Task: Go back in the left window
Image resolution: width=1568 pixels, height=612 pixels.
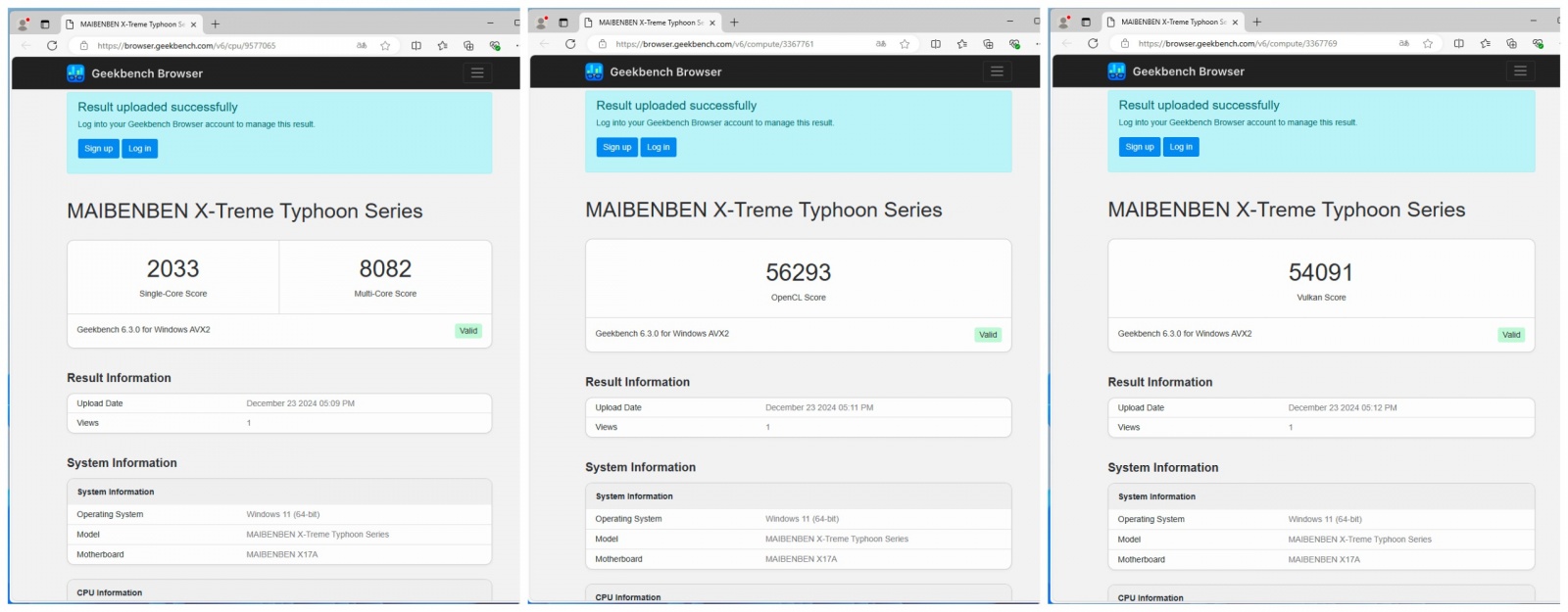Action: 26,46
